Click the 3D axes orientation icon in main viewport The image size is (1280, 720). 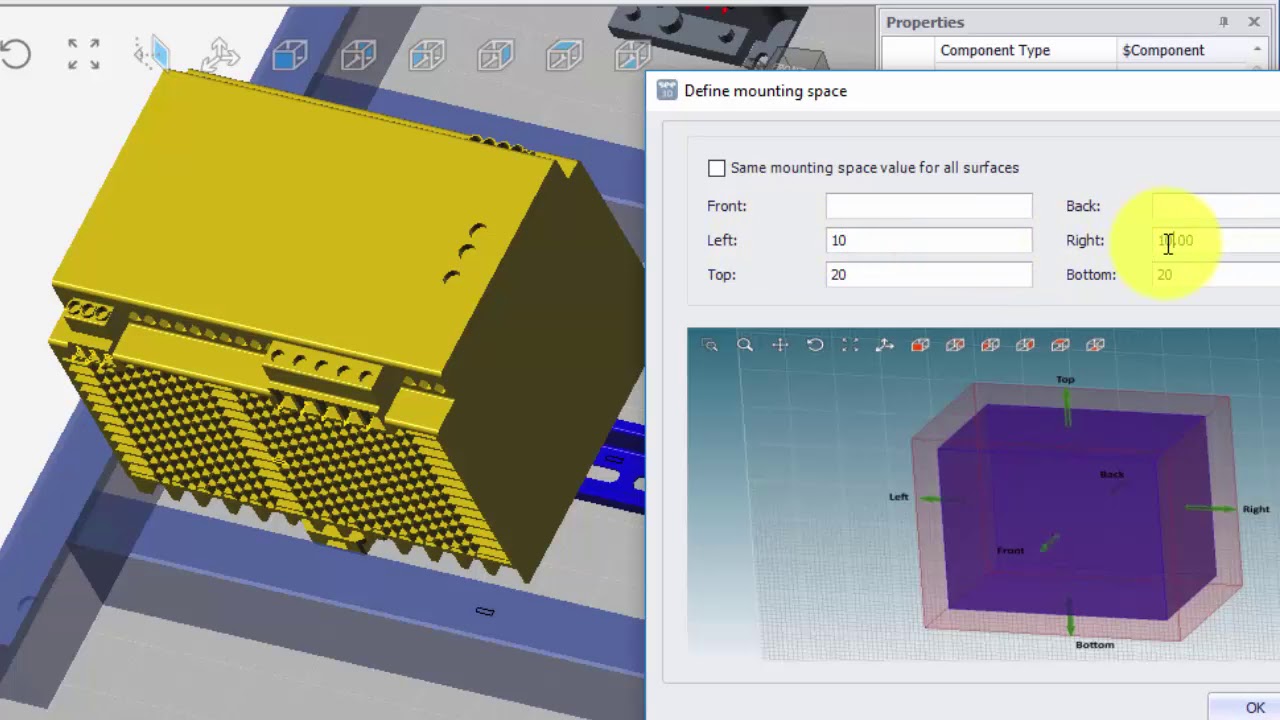(x=220, y=54)
